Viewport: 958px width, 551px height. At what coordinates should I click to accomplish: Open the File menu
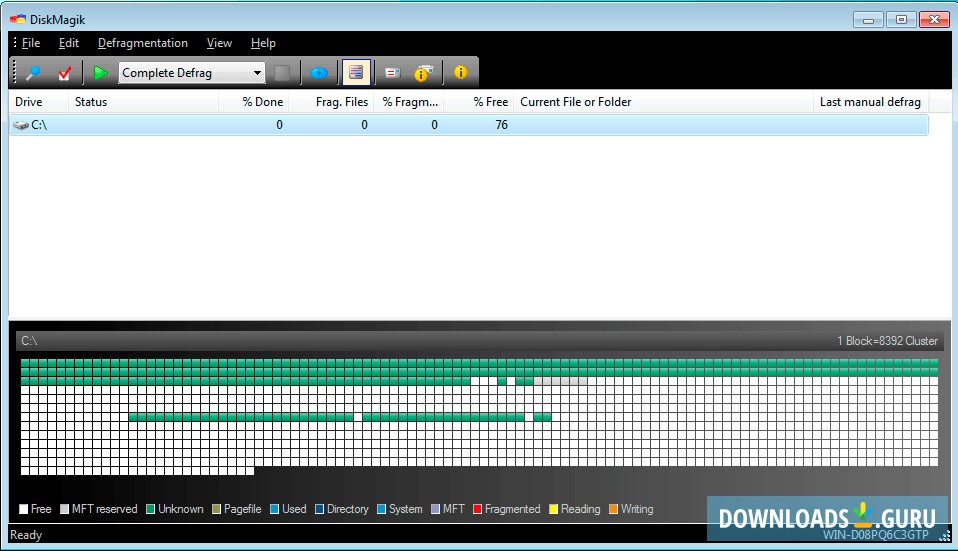(31, 43)
